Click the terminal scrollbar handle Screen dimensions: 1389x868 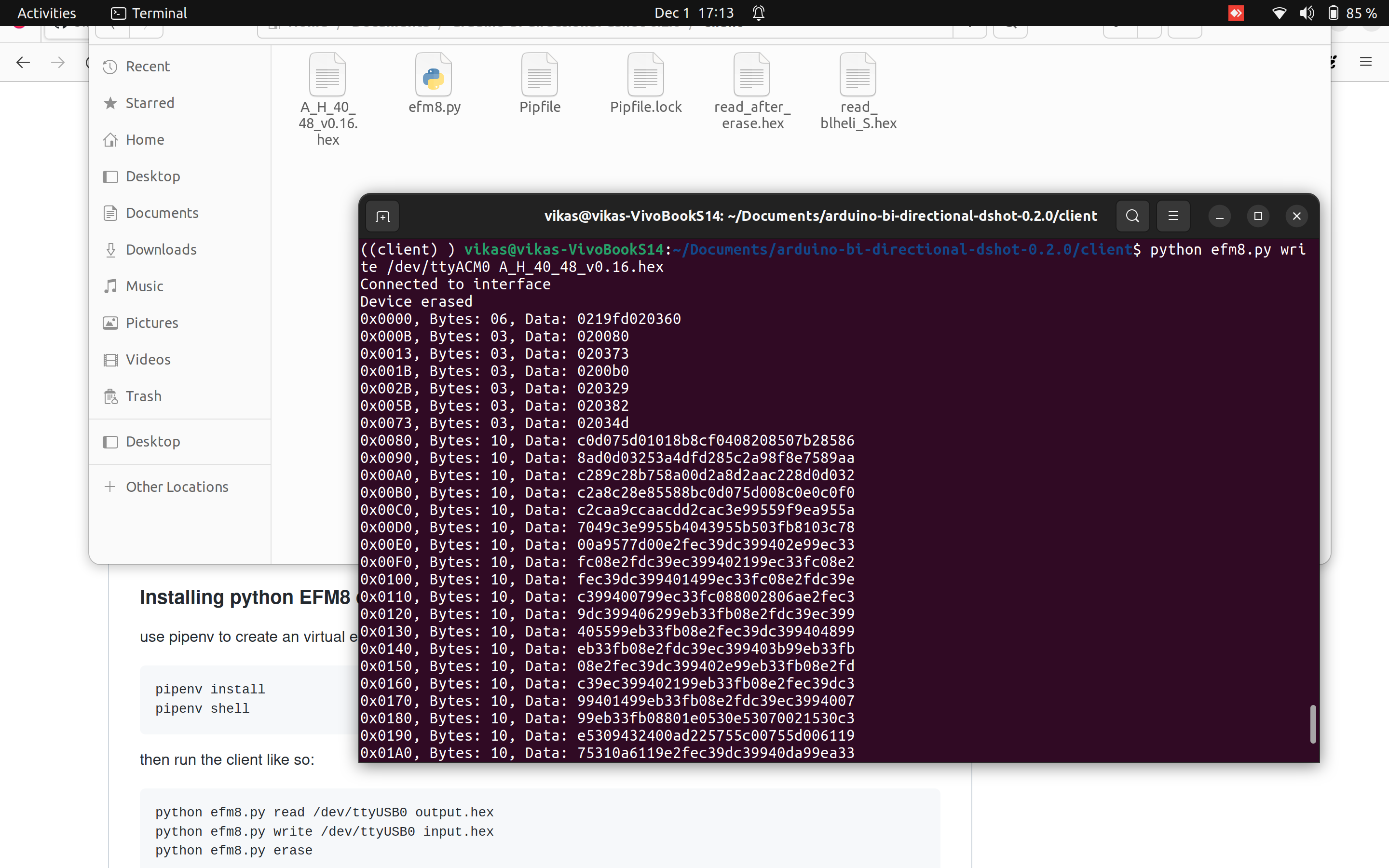1313,724
